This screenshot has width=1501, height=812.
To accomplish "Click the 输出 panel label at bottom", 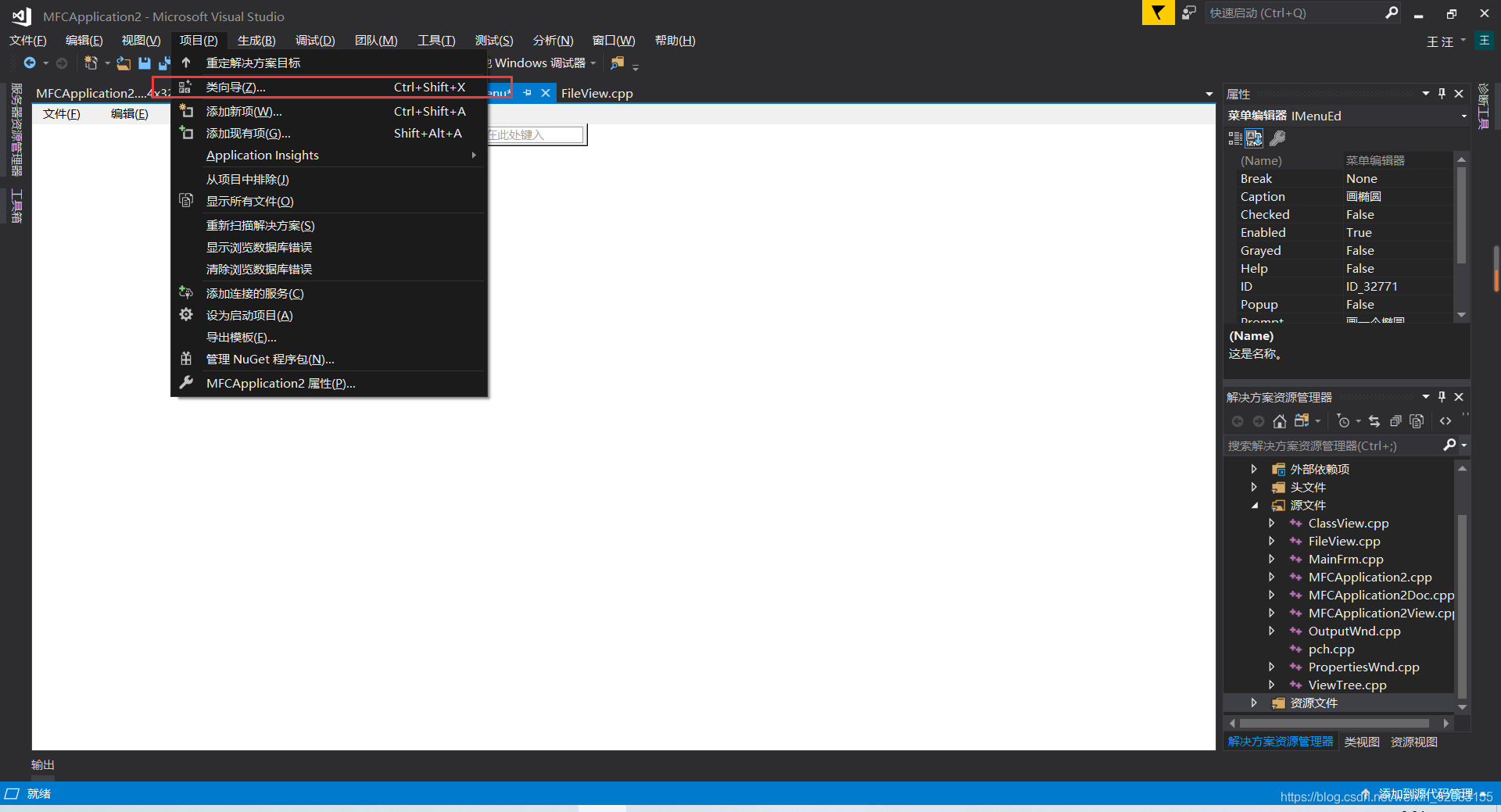I will (43, 764).
